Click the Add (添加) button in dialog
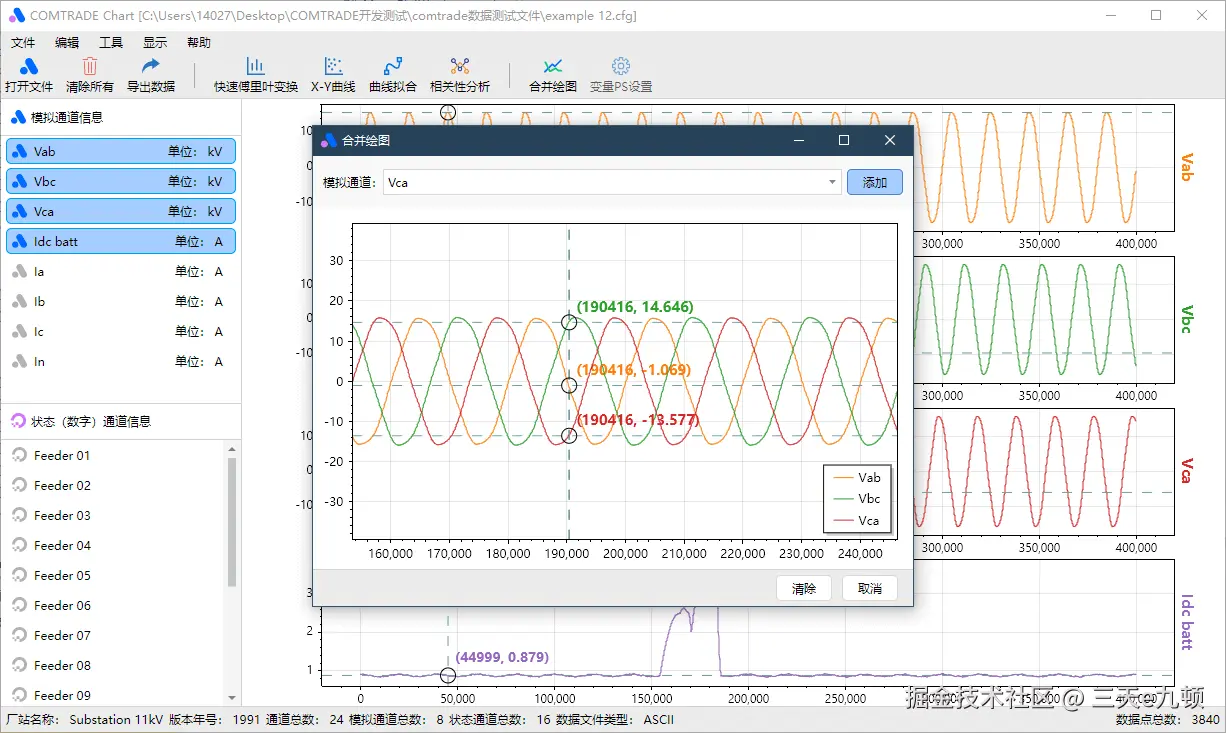 tap(874, 183)
